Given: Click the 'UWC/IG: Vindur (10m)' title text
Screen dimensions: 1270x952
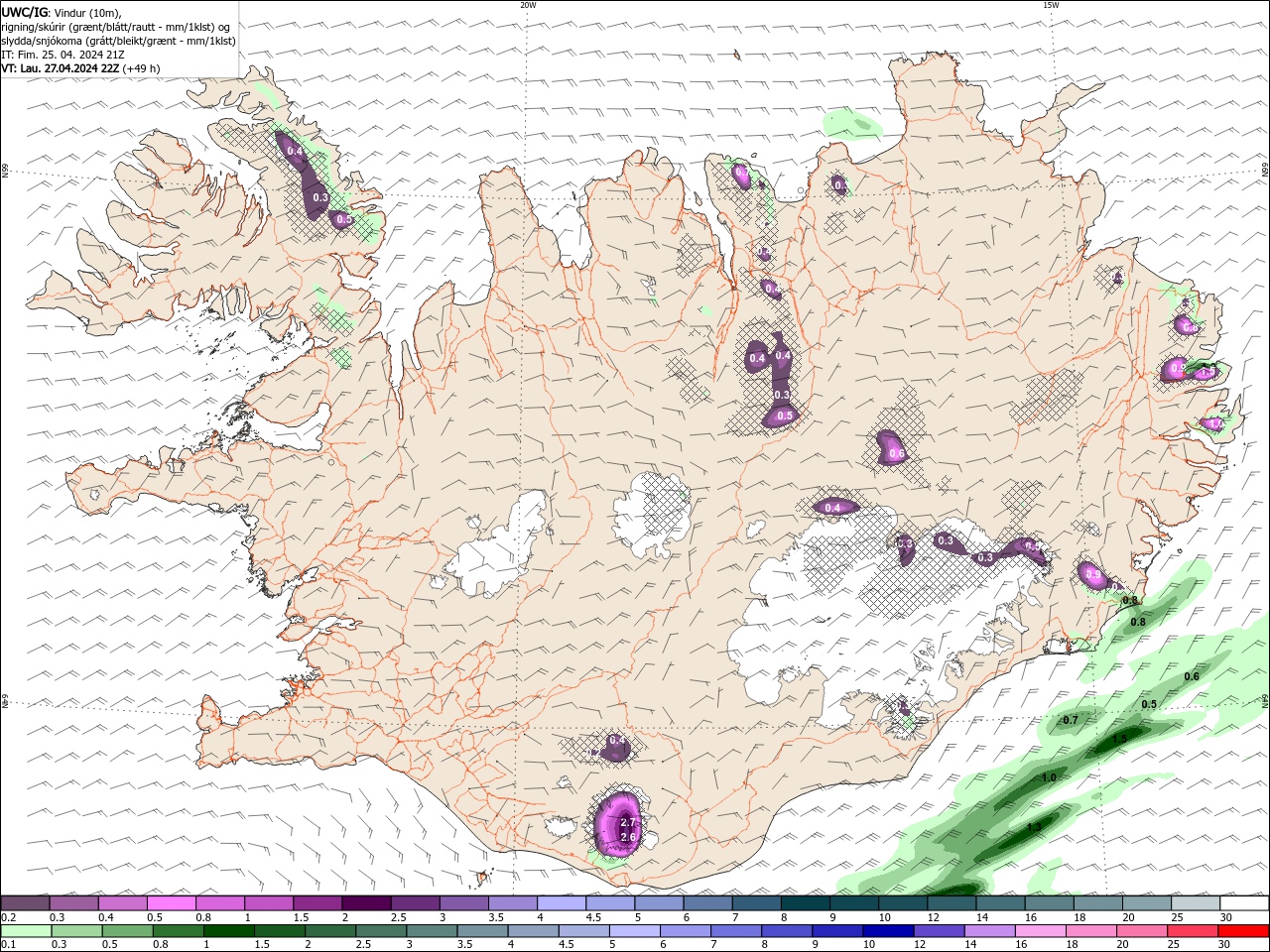Looking at the screenshot, I should (61, 12).
